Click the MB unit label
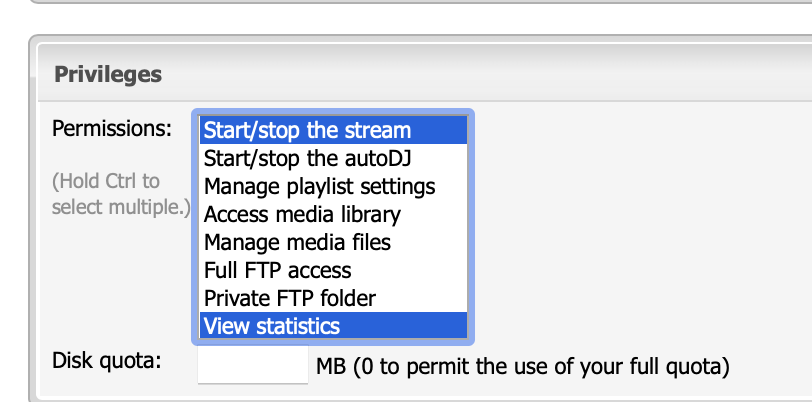 (x=331, y=366)
